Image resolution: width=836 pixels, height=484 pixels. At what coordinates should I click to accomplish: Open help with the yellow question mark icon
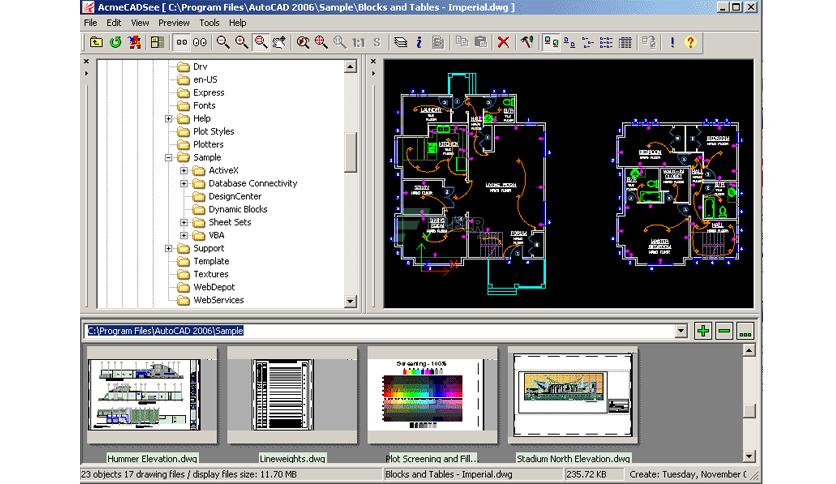point(690,42)
